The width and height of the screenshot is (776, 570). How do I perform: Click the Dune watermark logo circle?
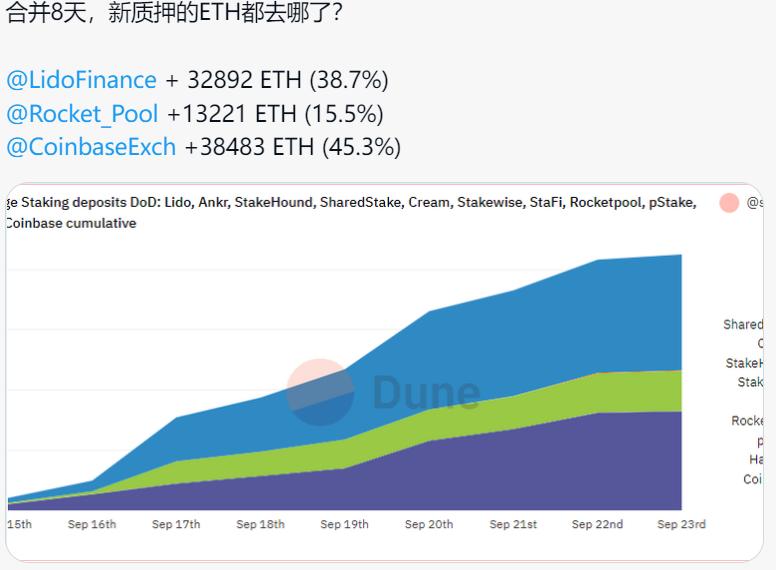click(x=320, y=391)
